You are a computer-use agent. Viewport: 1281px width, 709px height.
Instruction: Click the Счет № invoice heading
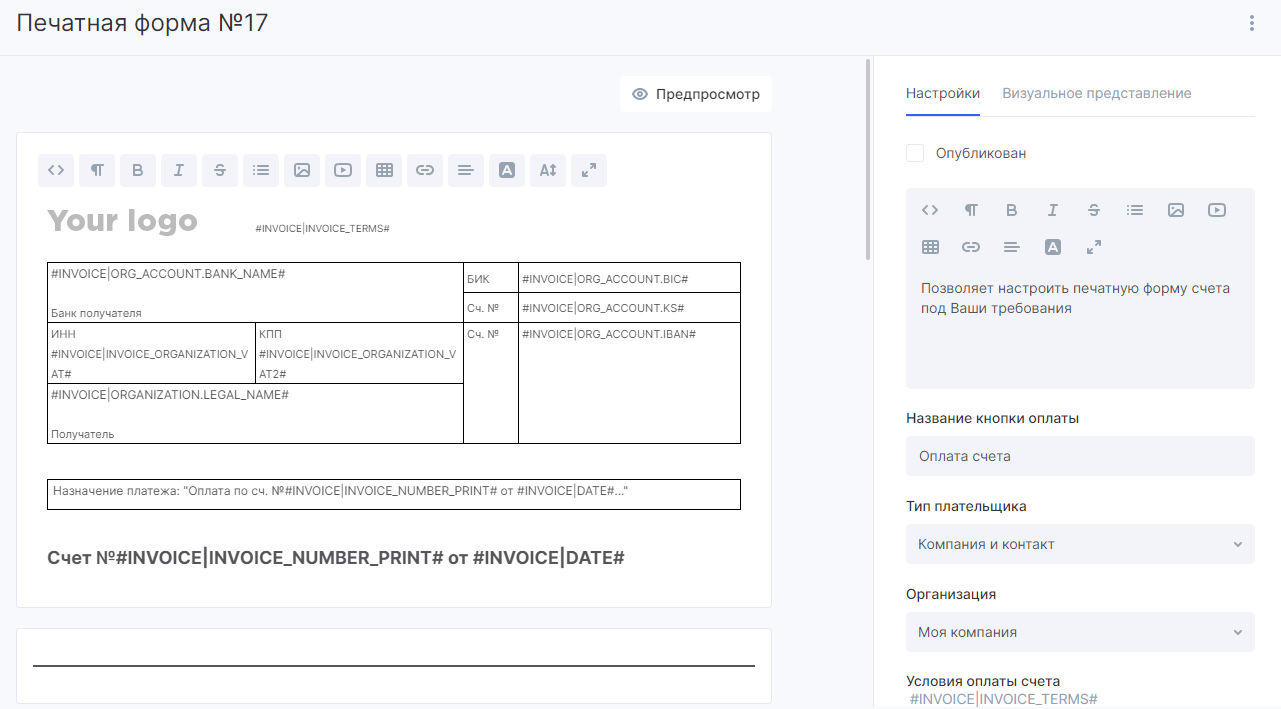click(x=336, y=557)
